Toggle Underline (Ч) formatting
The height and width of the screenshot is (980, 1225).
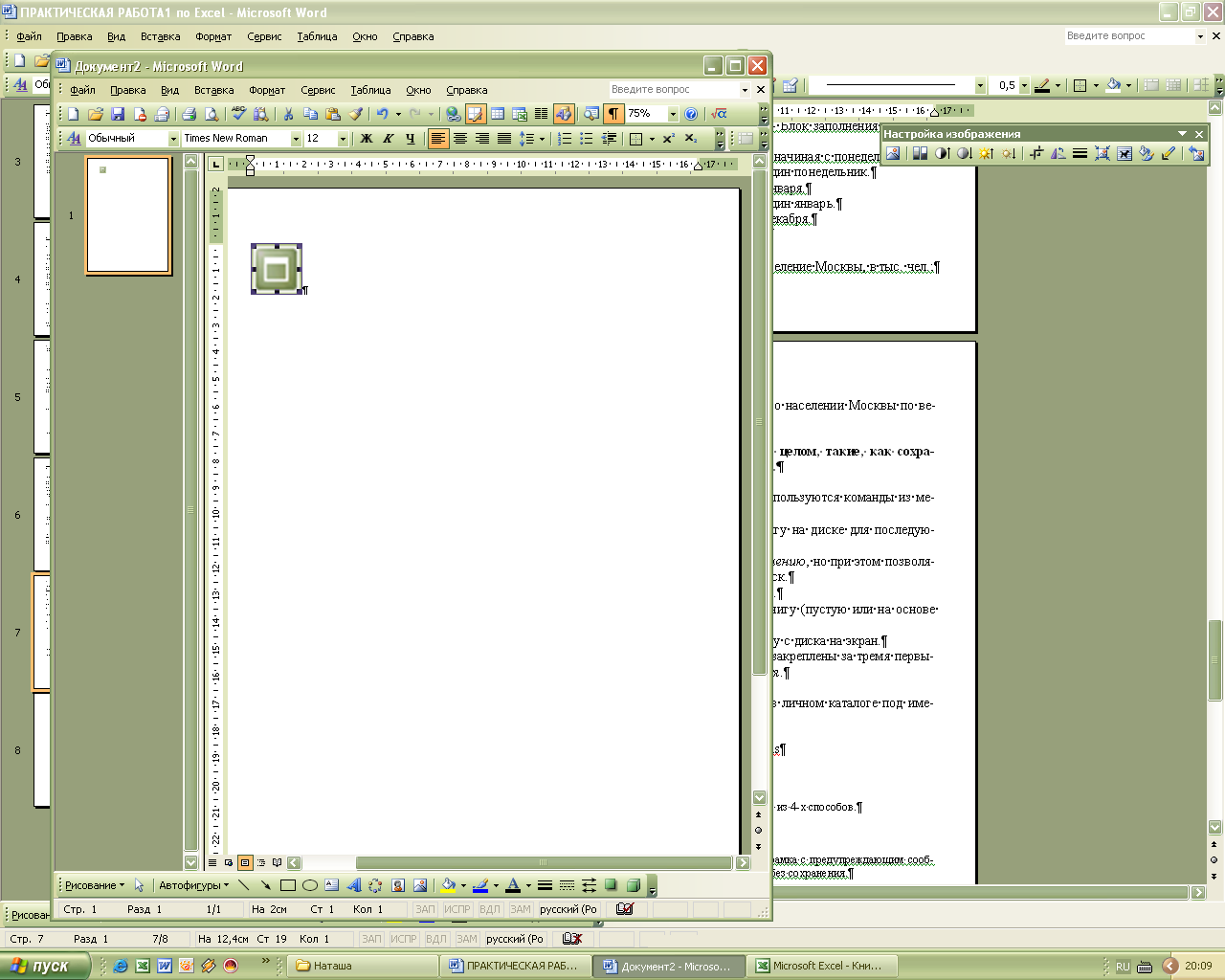410,139
